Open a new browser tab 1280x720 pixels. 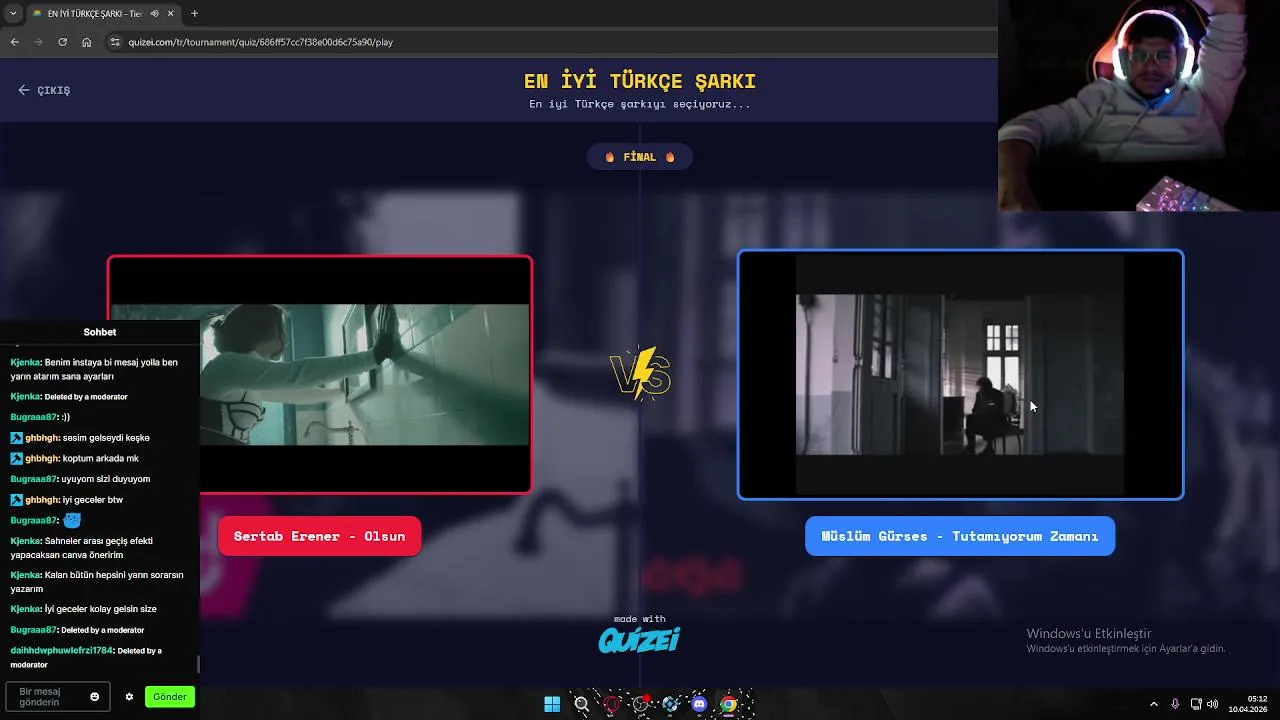pyautogui.click(x=194, y=14)
